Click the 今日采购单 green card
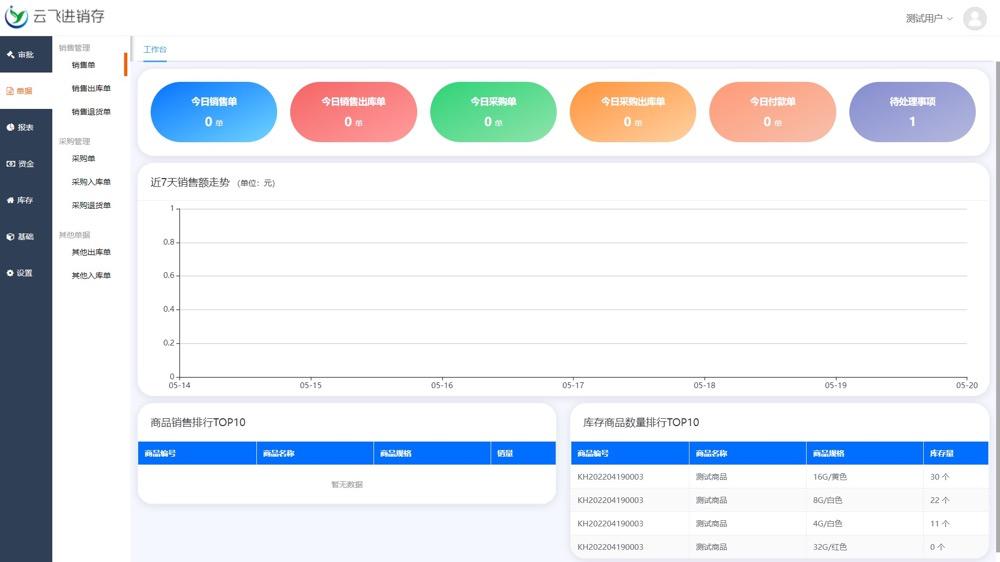1000x562 pixels. tap(493, 112)
